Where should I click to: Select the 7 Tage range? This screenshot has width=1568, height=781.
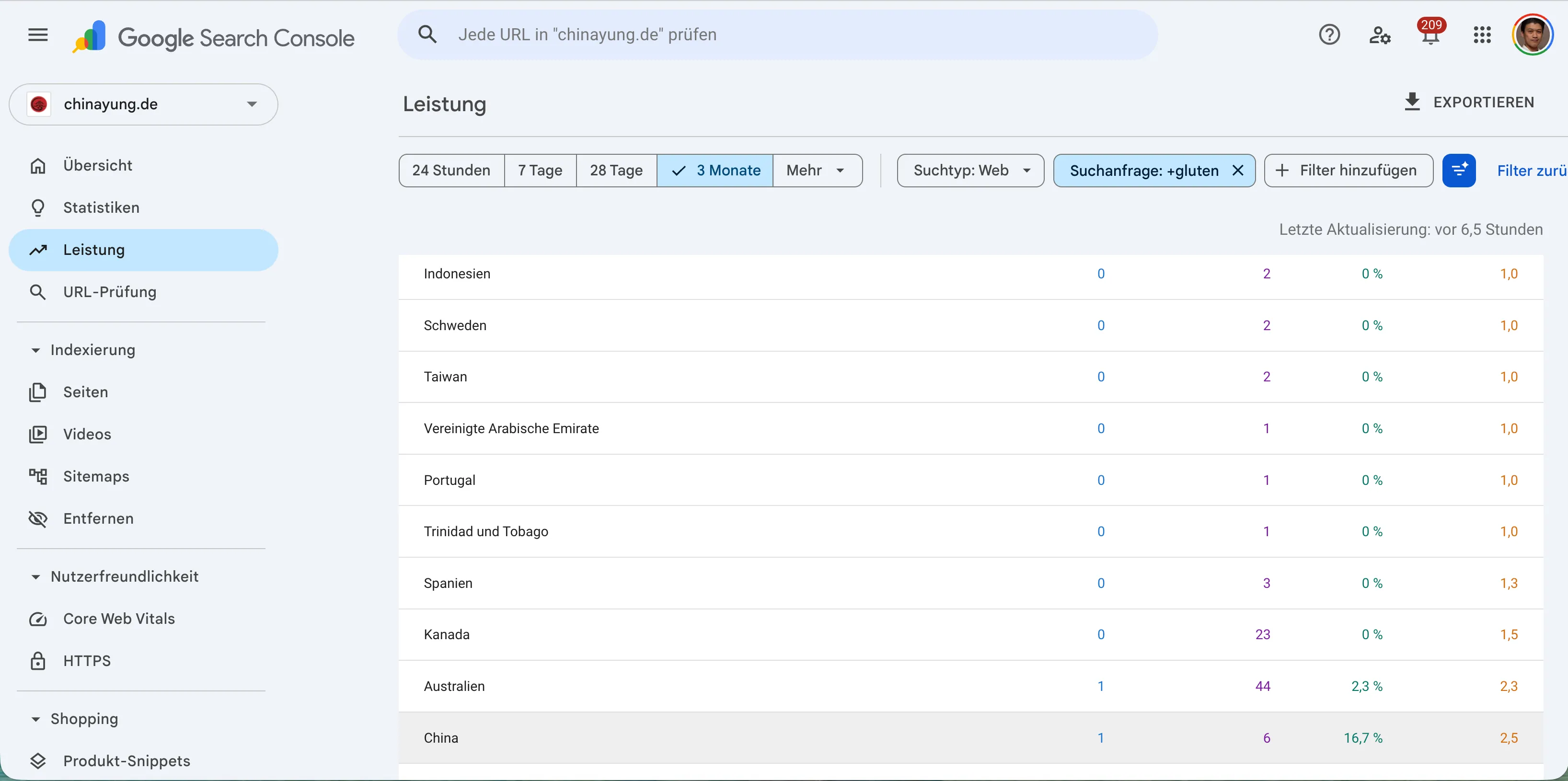click(541, 171)
